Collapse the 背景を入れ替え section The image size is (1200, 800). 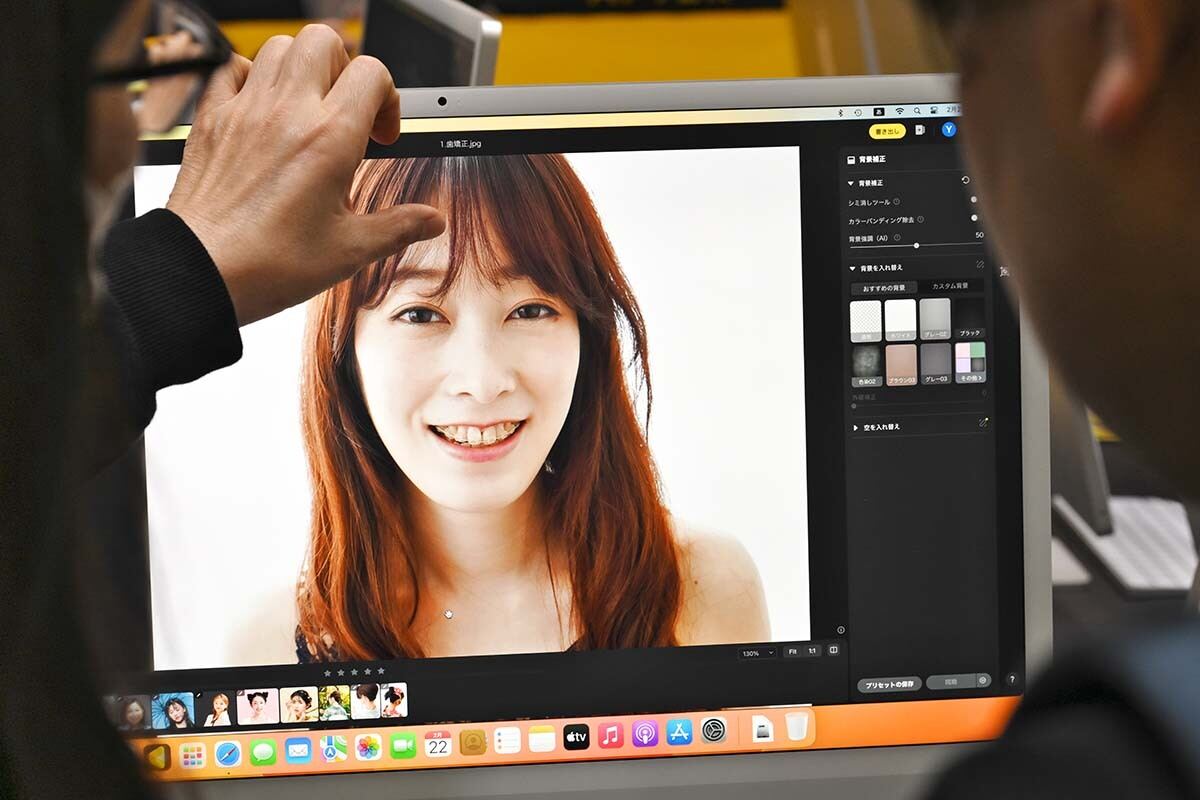coord(852,268)
